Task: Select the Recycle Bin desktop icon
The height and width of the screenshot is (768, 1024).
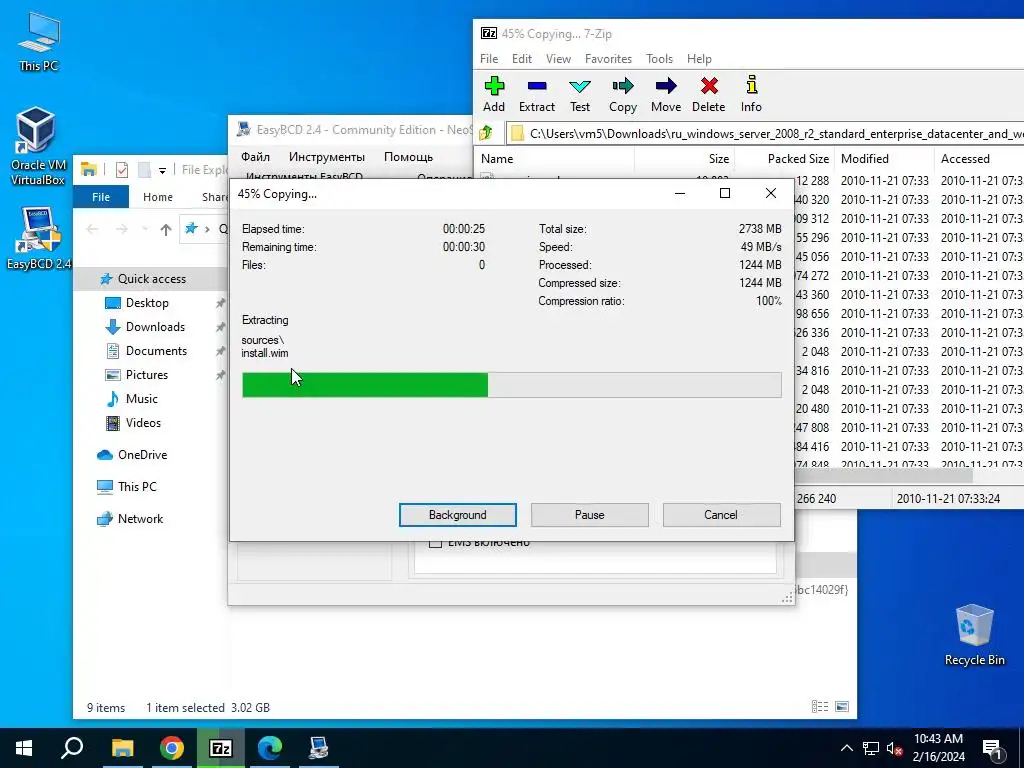Action: tap(974, 635)
